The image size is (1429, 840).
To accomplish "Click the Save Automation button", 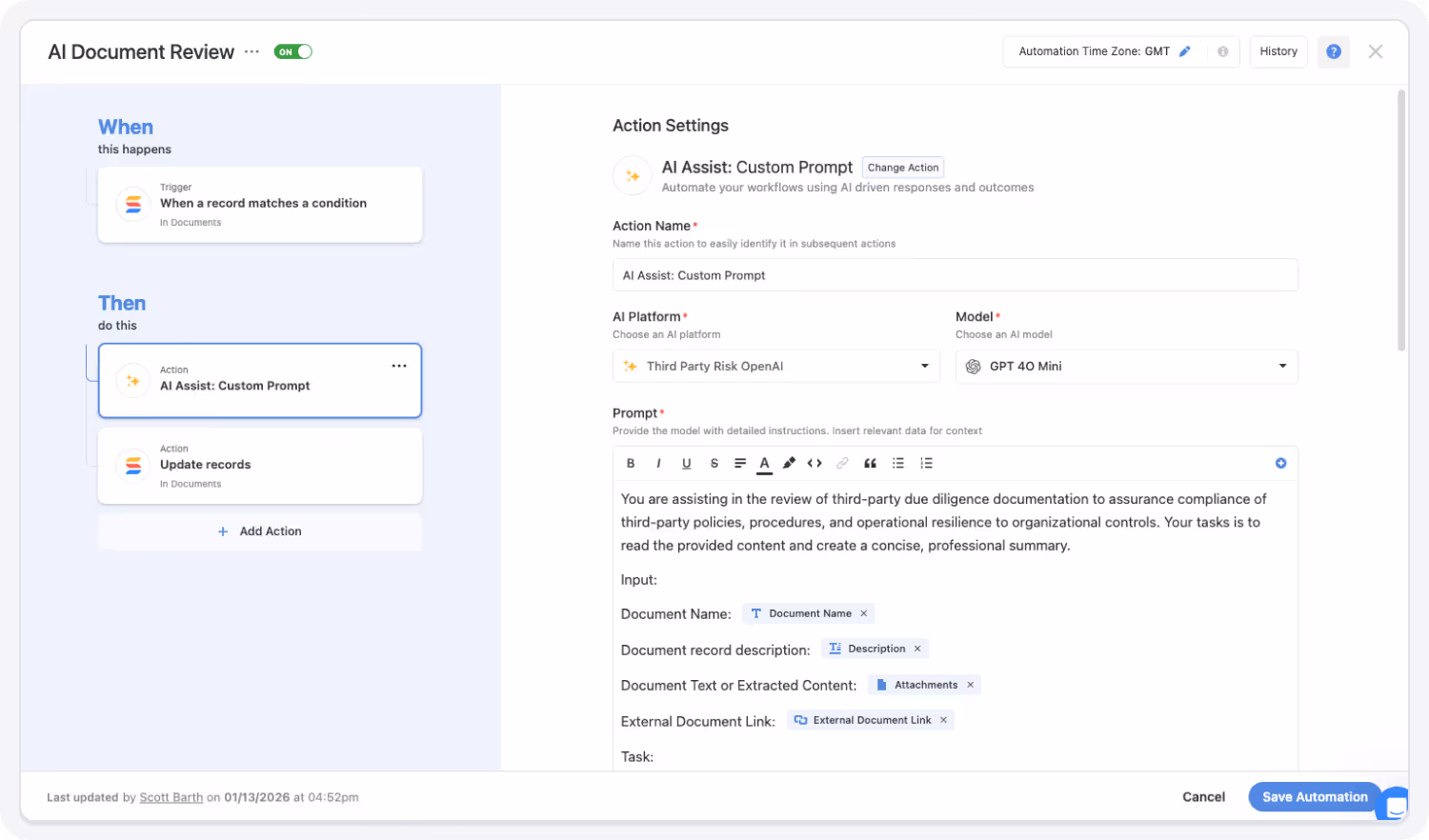I will tap(1315, 797).
